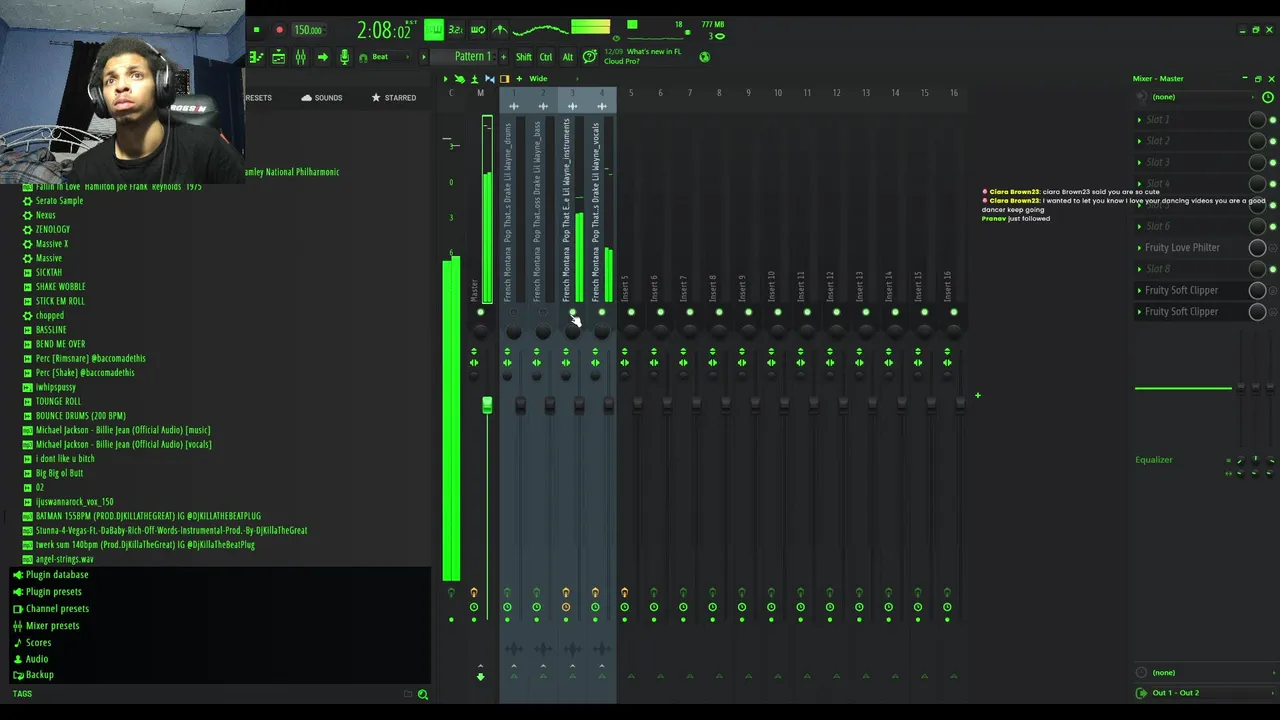Select the Insert 3 instruments track label
Image resolution: width=1280 pixels, height=720 pixels.
(566, 211)
